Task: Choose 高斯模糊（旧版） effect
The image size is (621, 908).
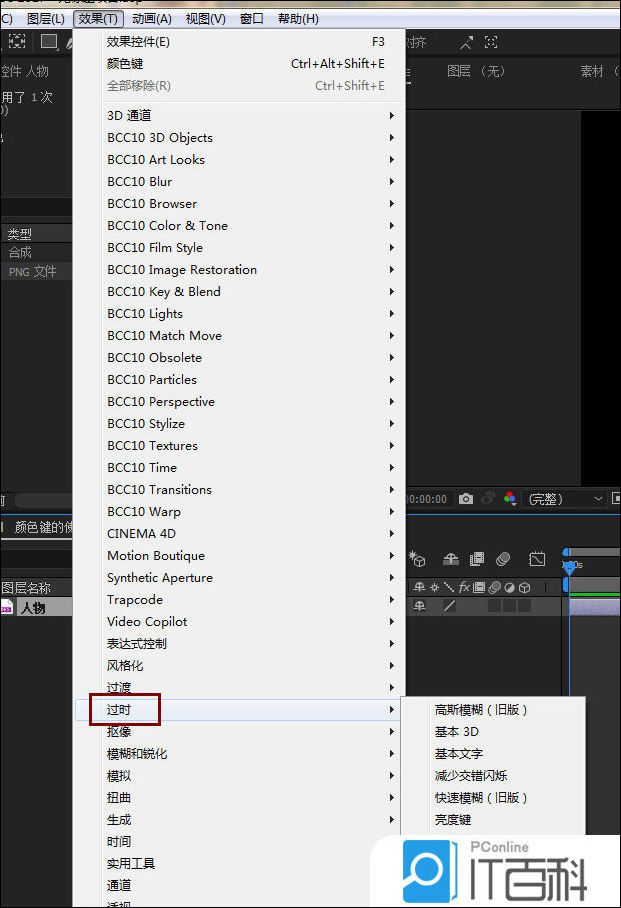Action: 494,709
